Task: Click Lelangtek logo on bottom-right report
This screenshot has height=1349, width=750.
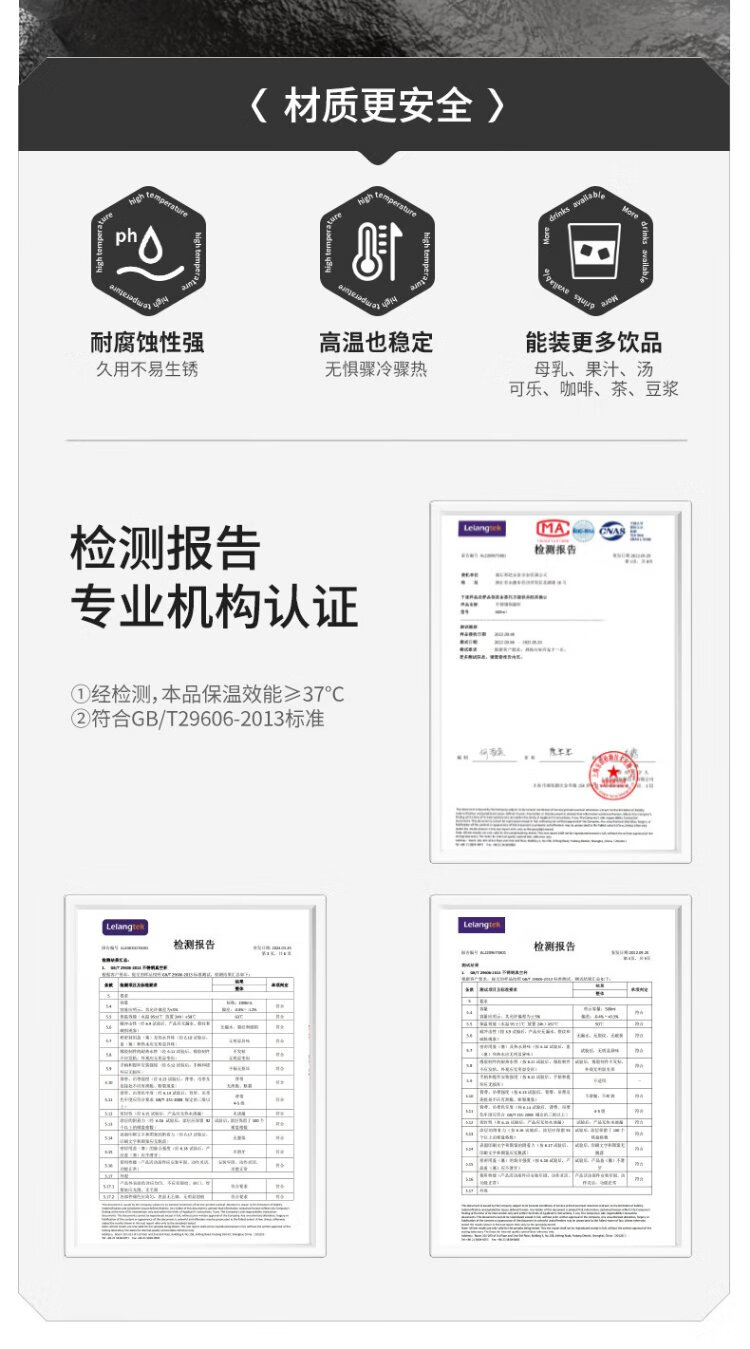Action: point(482,925)
